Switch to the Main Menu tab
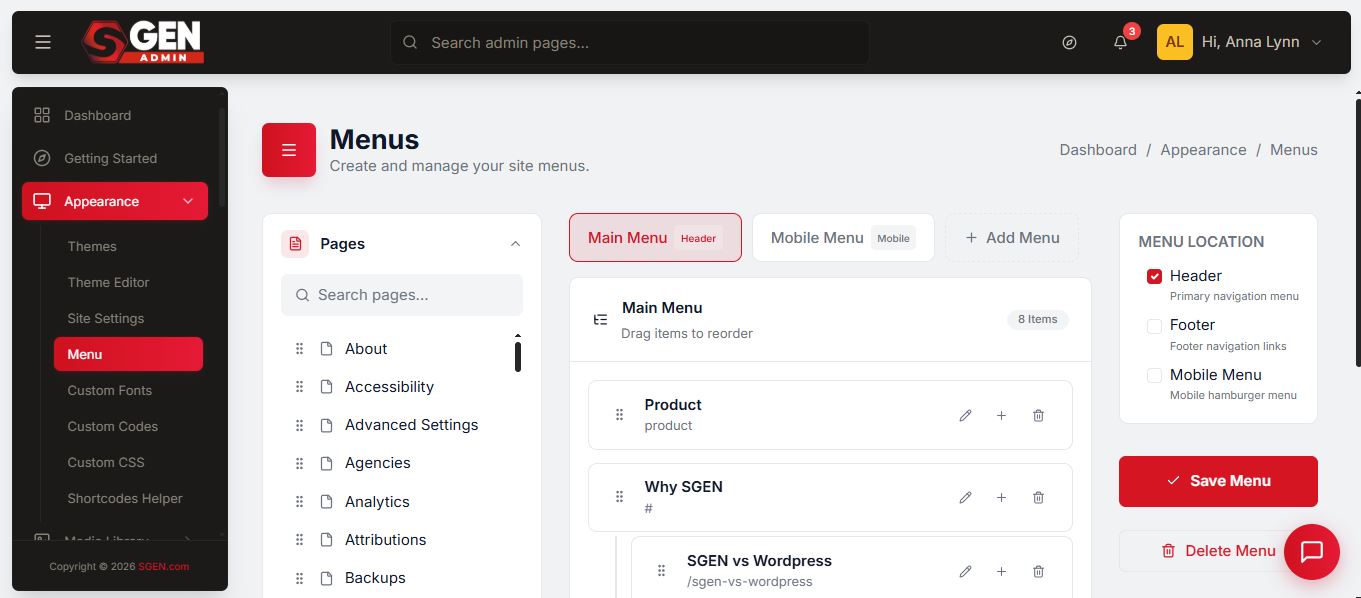This screenshot has width=1361, height=598. click(655, 237)
